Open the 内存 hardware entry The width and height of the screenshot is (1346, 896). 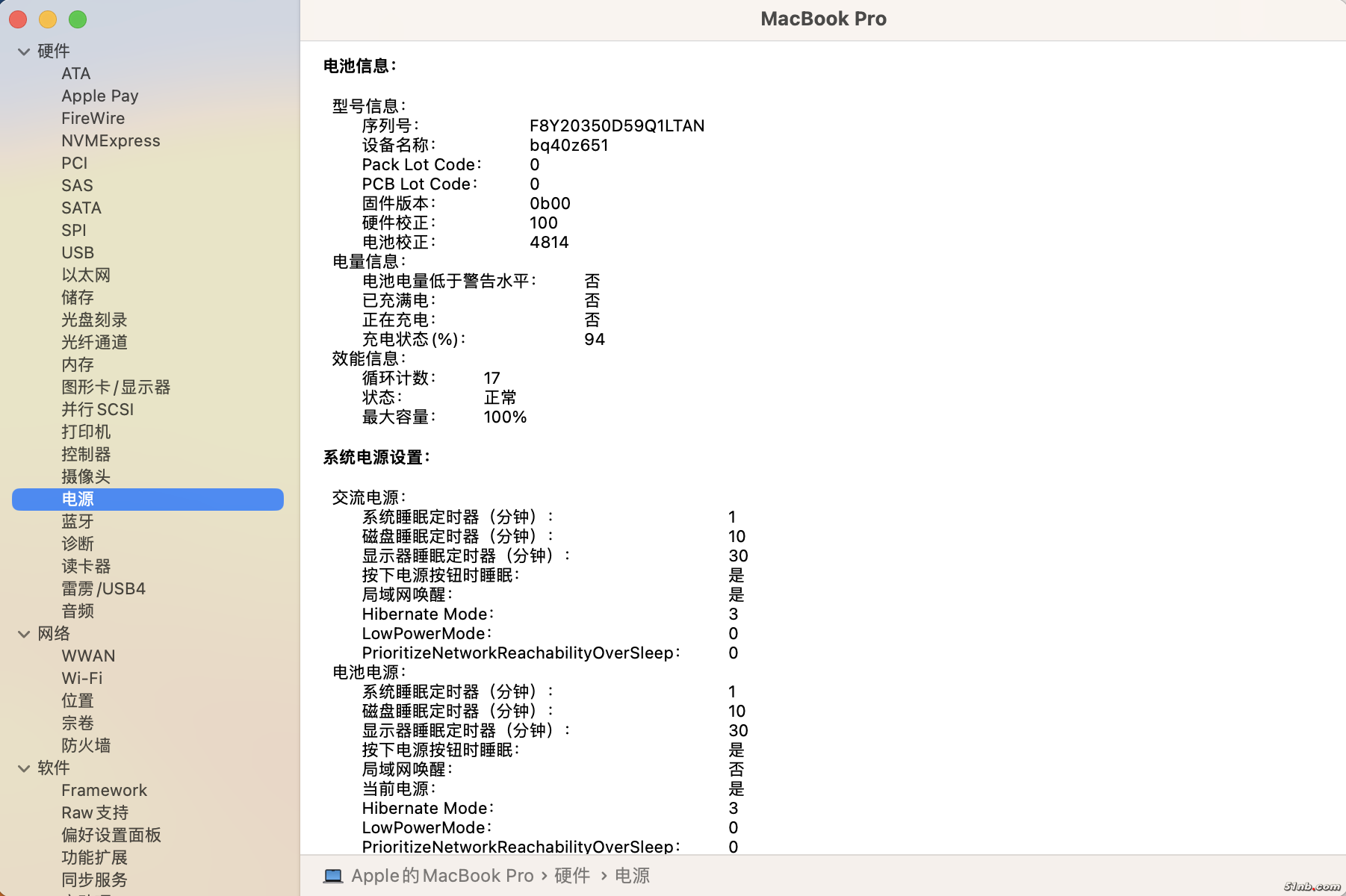[78, 365]
